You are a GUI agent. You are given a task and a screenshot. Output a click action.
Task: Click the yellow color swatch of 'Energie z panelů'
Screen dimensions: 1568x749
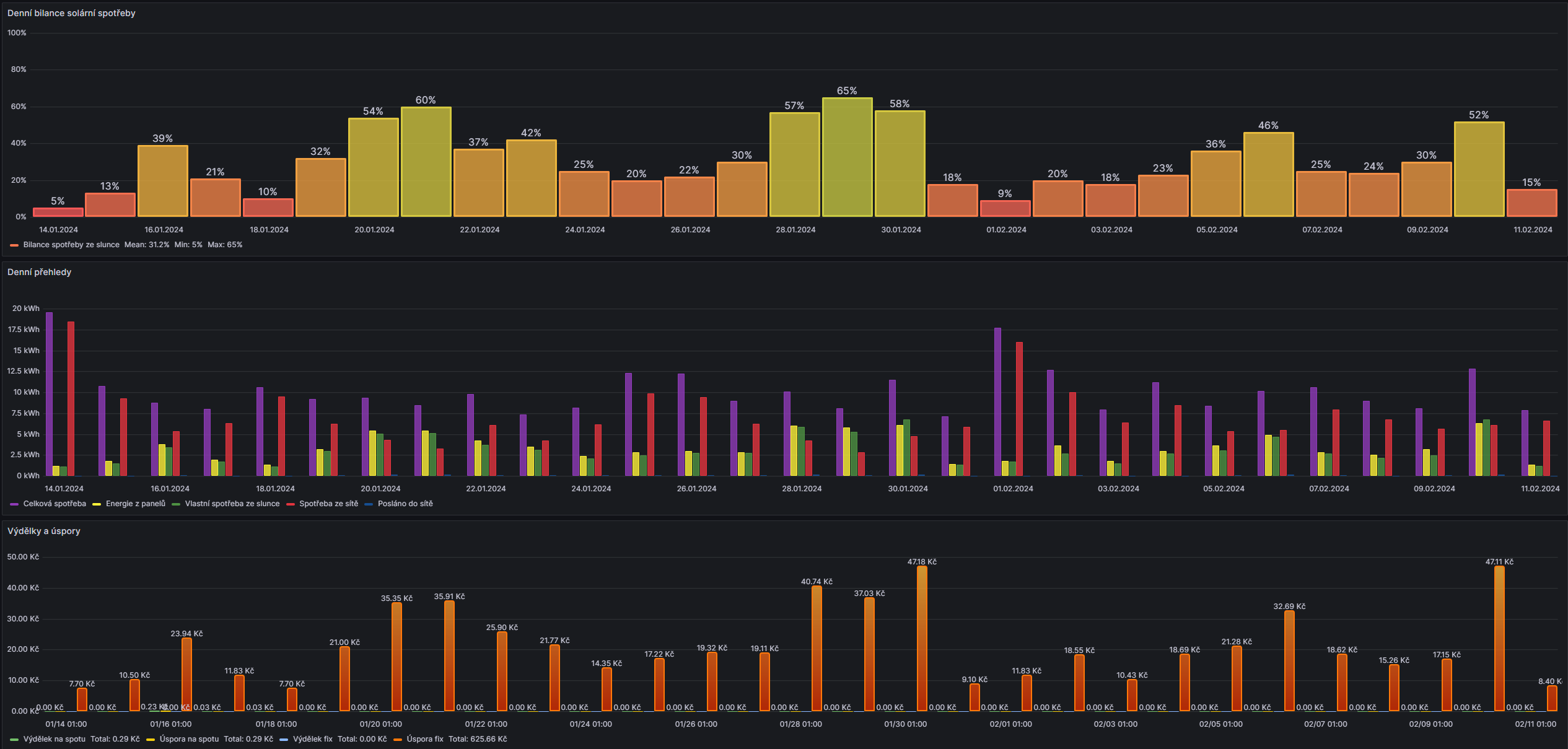pyautogui.click(x=97, y=504)
